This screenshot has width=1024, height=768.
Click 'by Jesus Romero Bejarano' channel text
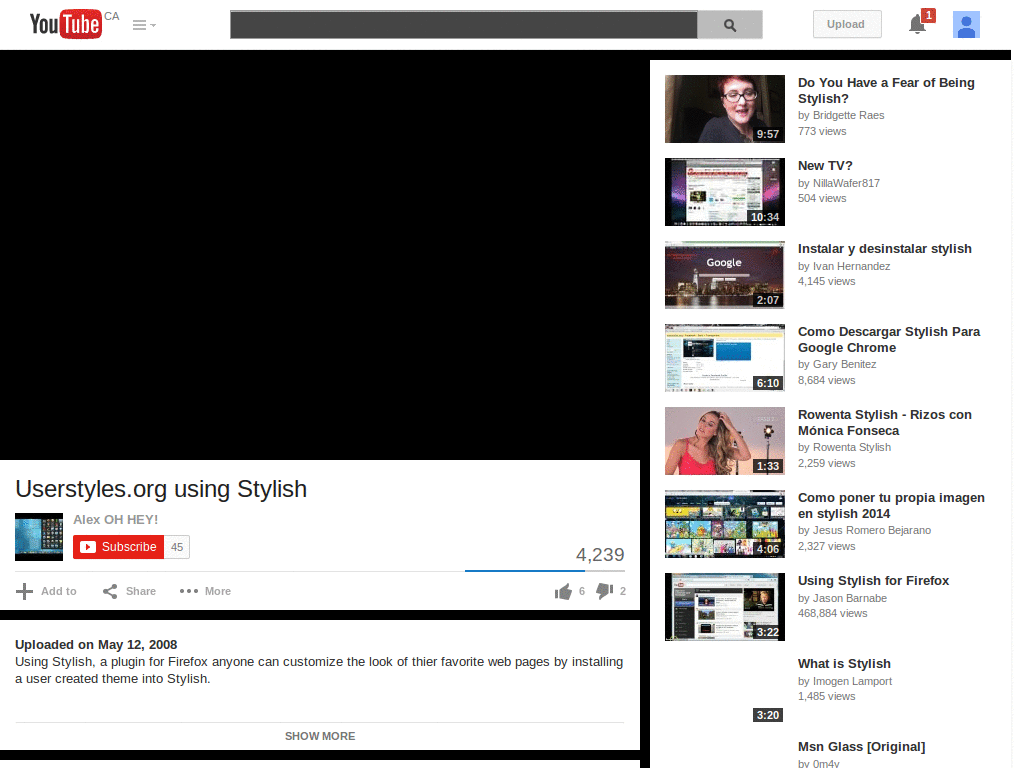[x=865, y=530]
